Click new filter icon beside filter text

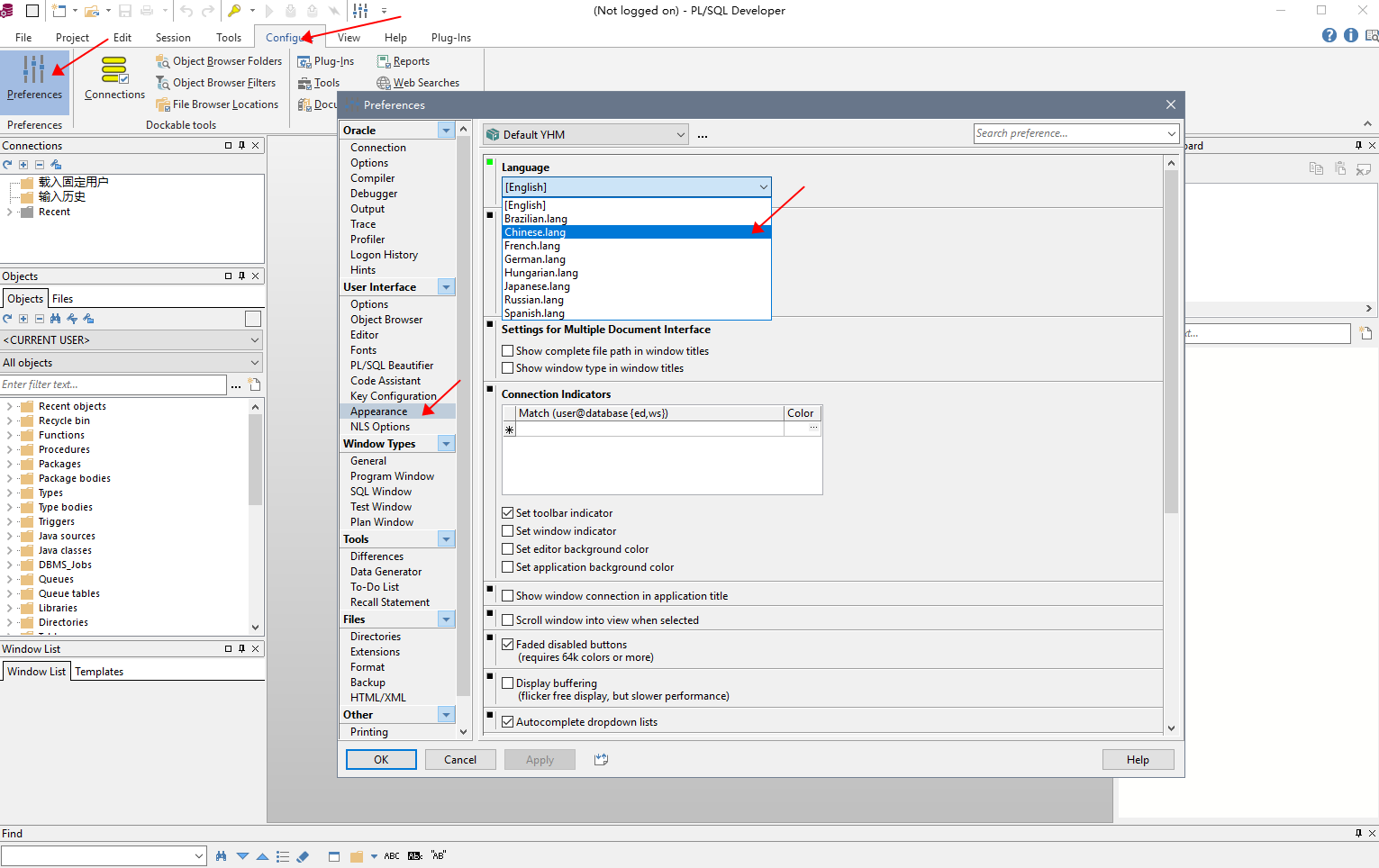pos(255,384)
